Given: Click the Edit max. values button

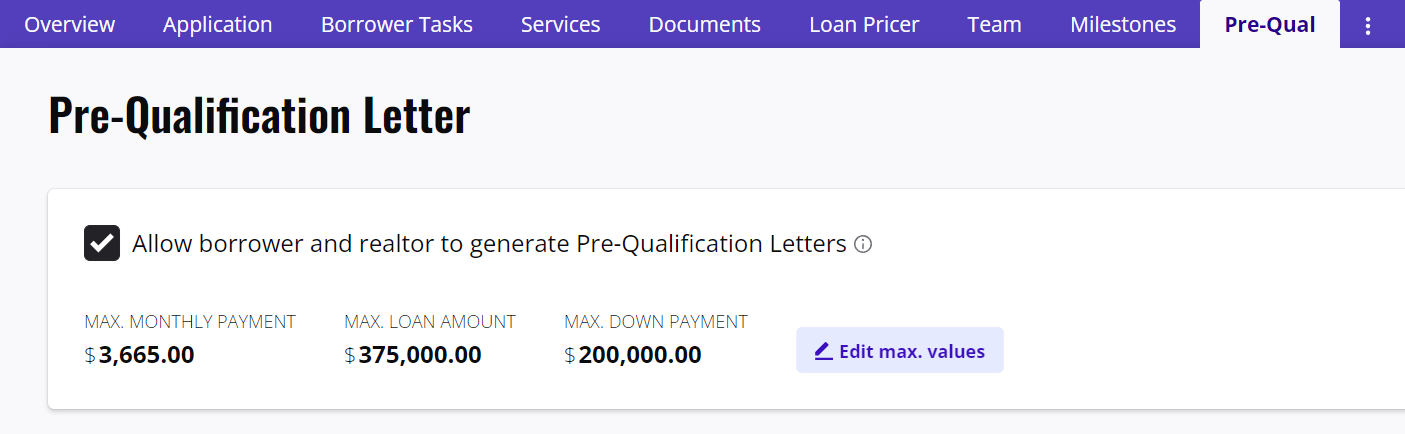Looking at the screenshot, I should click(899, 351).
